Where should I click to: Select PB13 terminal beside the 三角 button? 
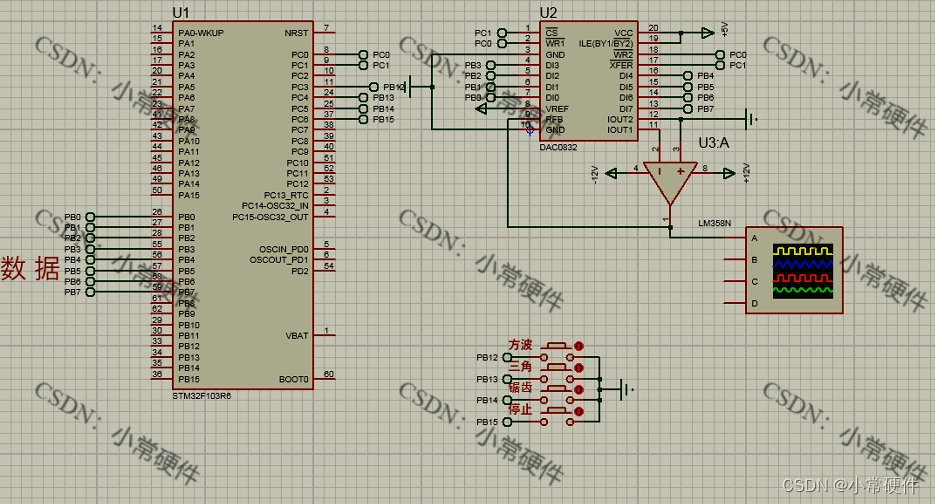pyautogui.click(x=507, y=379)
